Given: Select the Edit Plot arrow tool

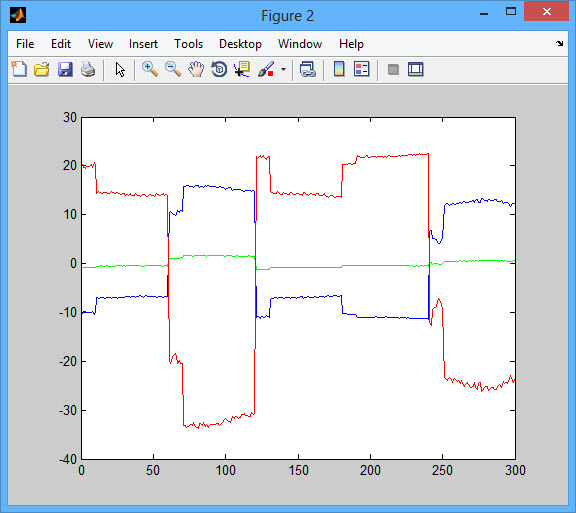Looking at the screenshot, I should (120, 69).
